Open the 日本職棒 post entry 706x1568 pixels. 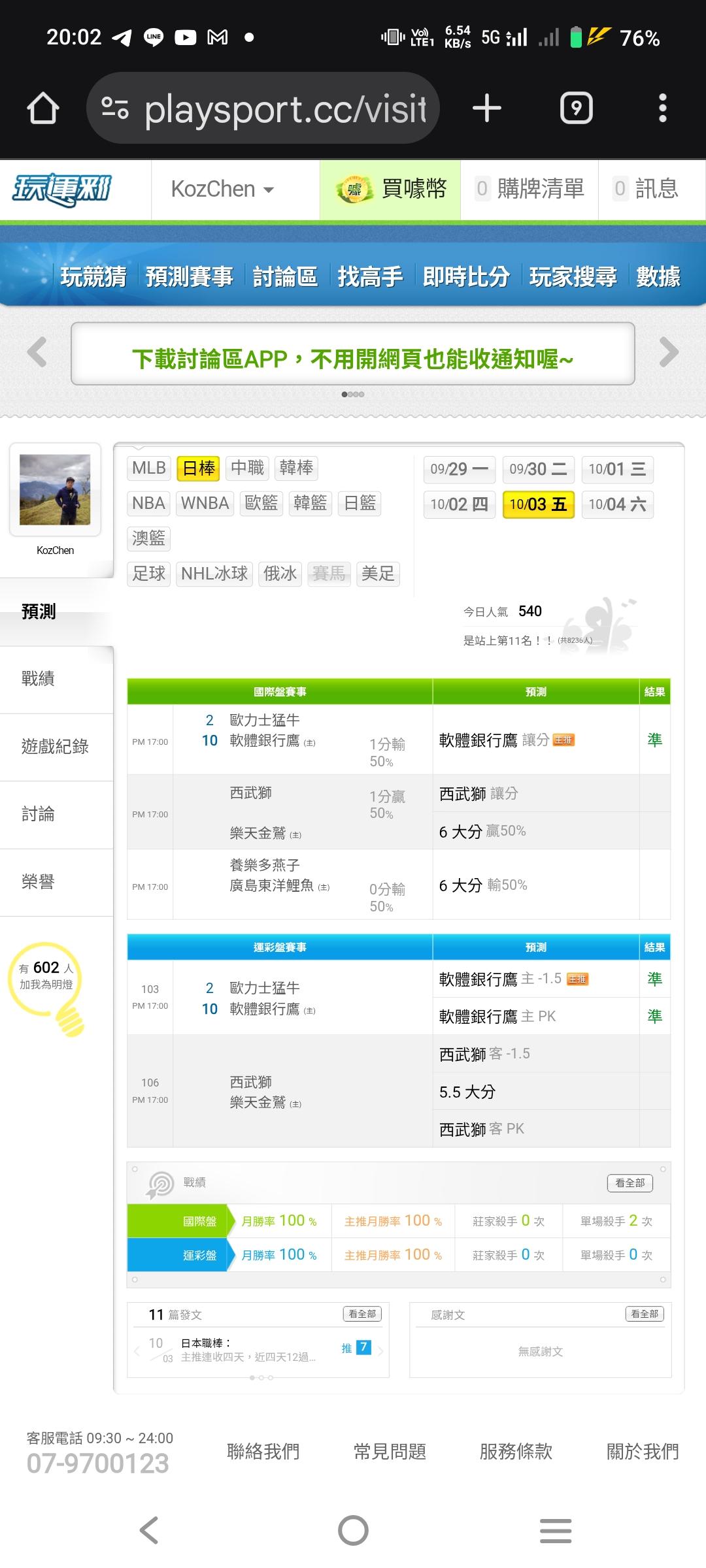click(248, 1350)
